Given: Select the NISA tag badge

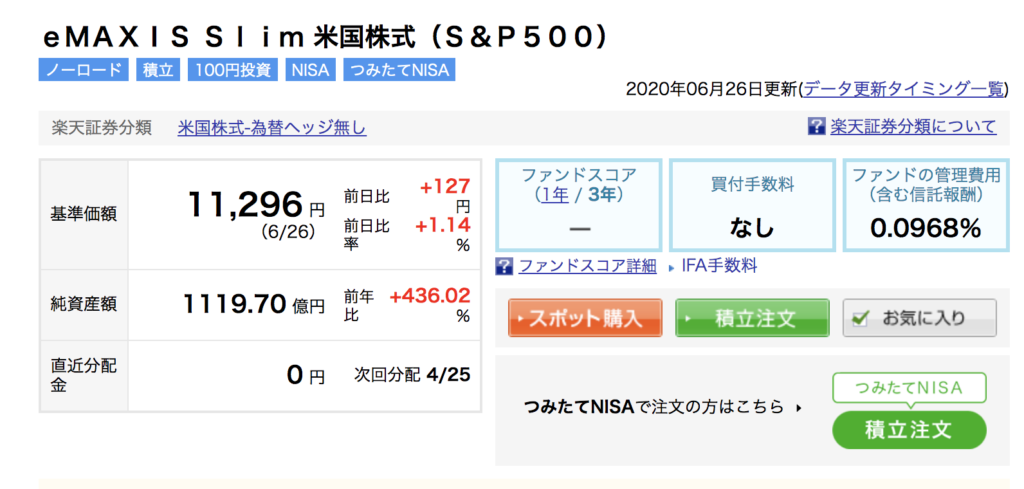Looking at the screenshot, I should 311,70.
